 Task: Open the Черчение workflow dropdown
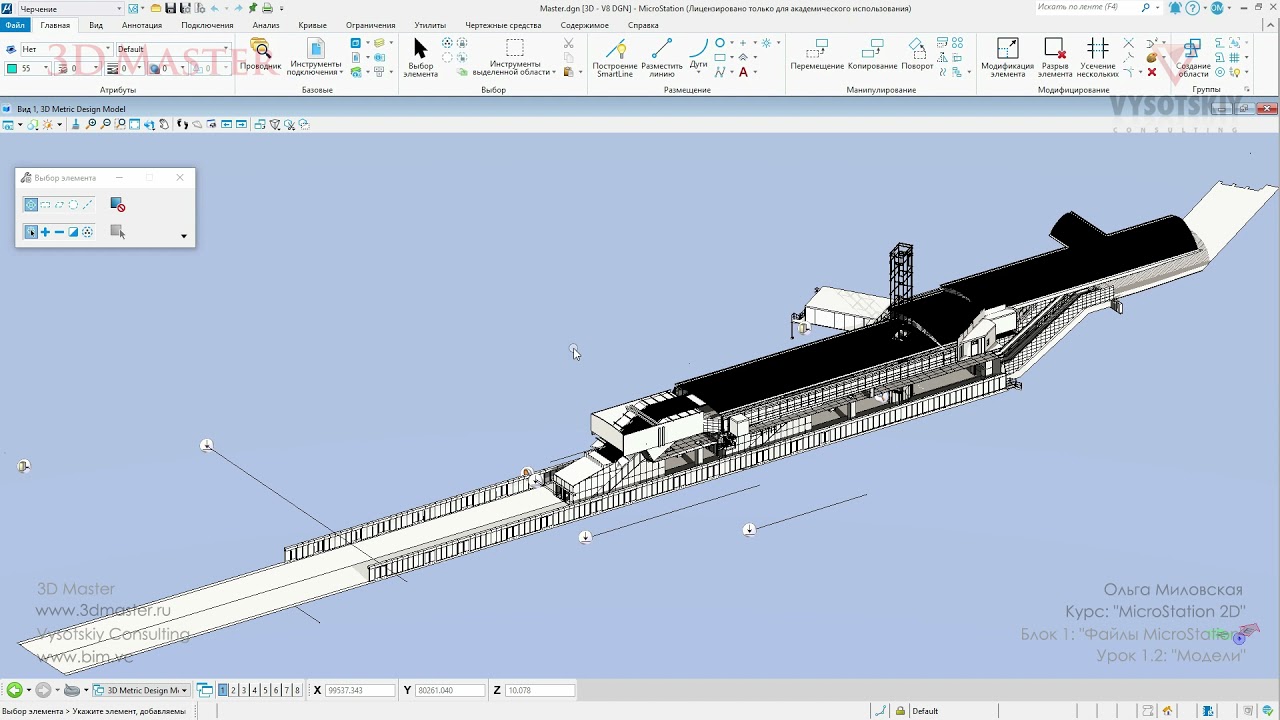tap(70, 9)
